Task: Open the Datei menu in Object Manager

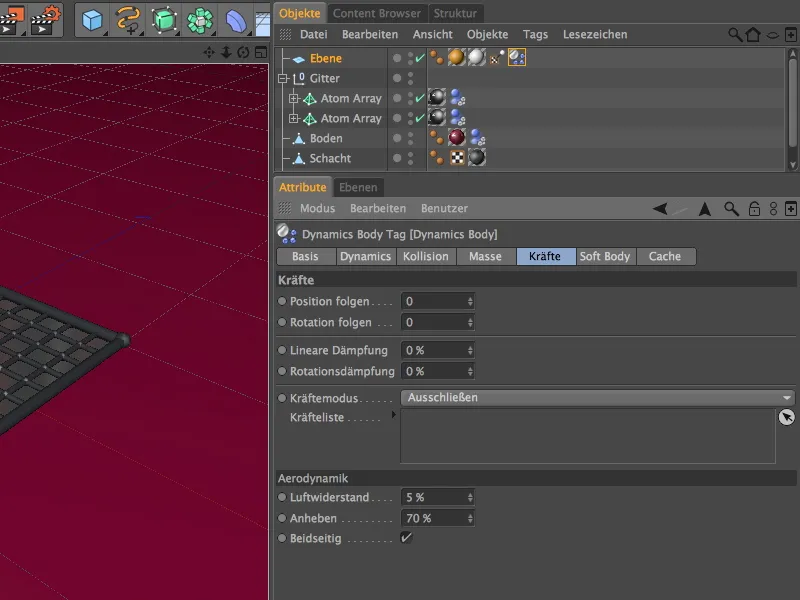Action: click(313, 35)
